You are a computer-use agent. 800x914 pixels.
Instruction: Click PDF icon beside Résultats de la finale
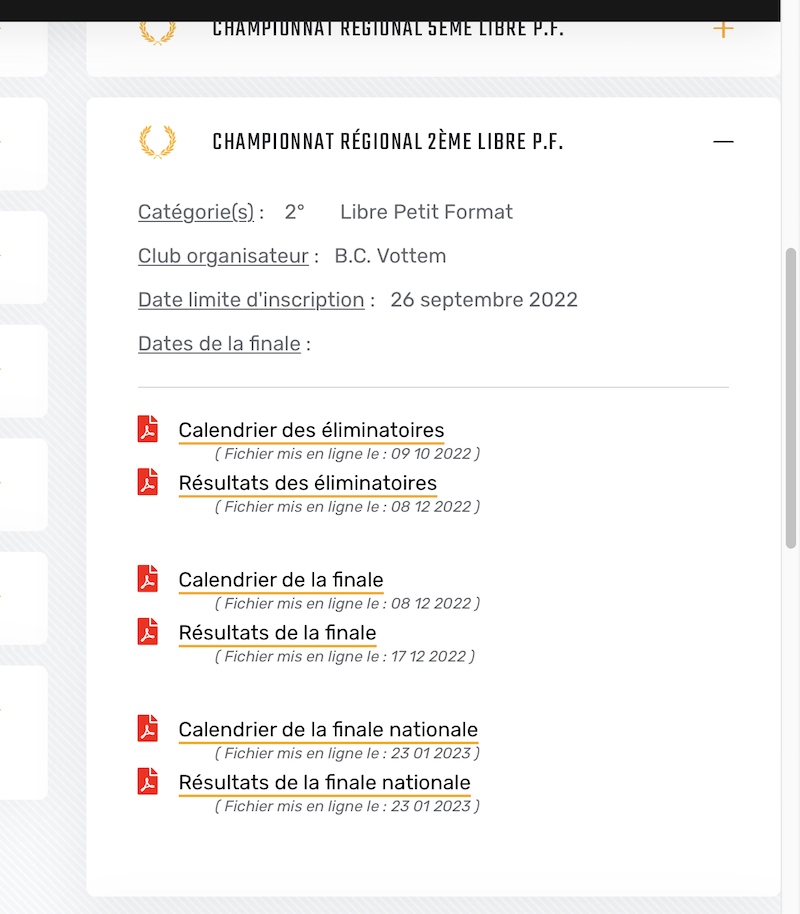148,632
